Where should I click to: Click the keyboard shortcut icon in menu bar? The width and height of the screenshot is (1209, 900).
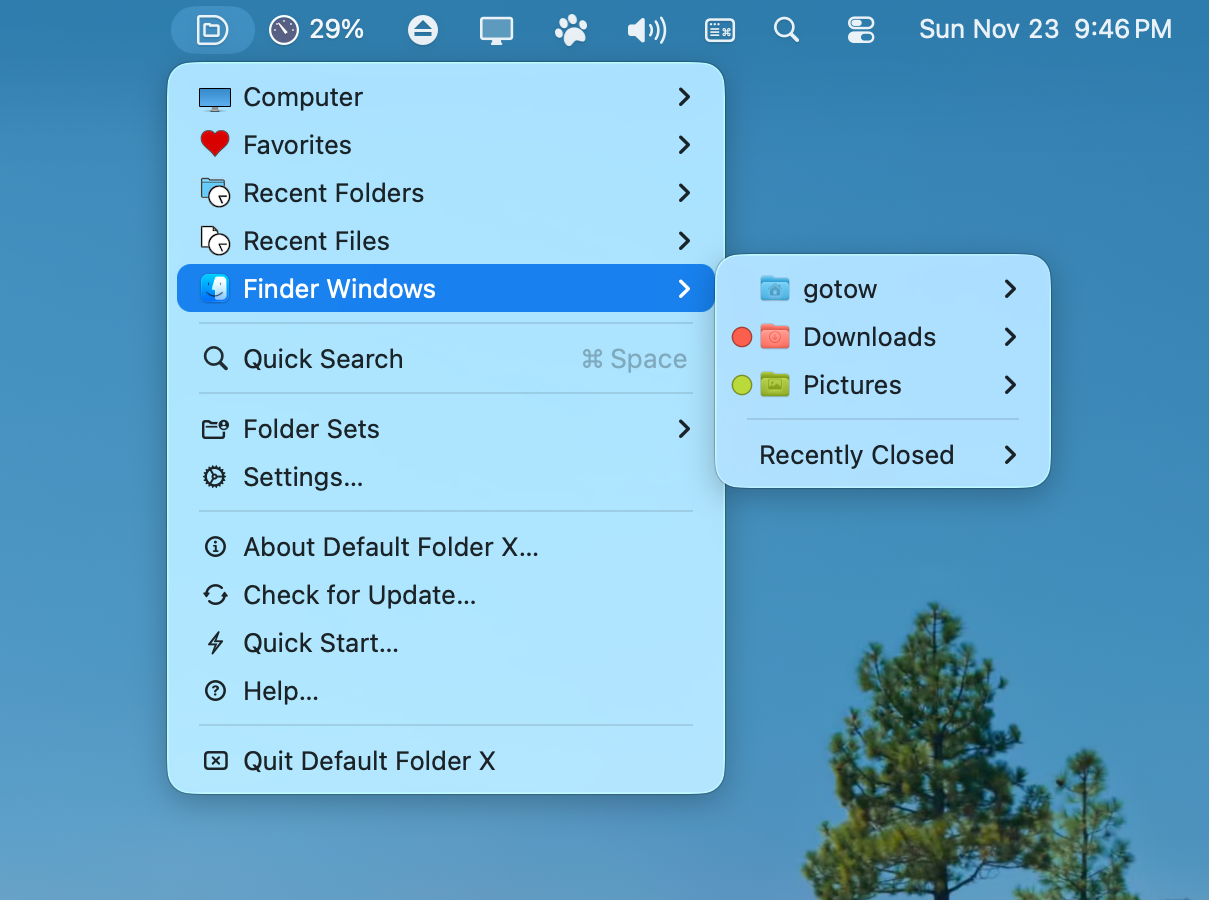(720, 30)
